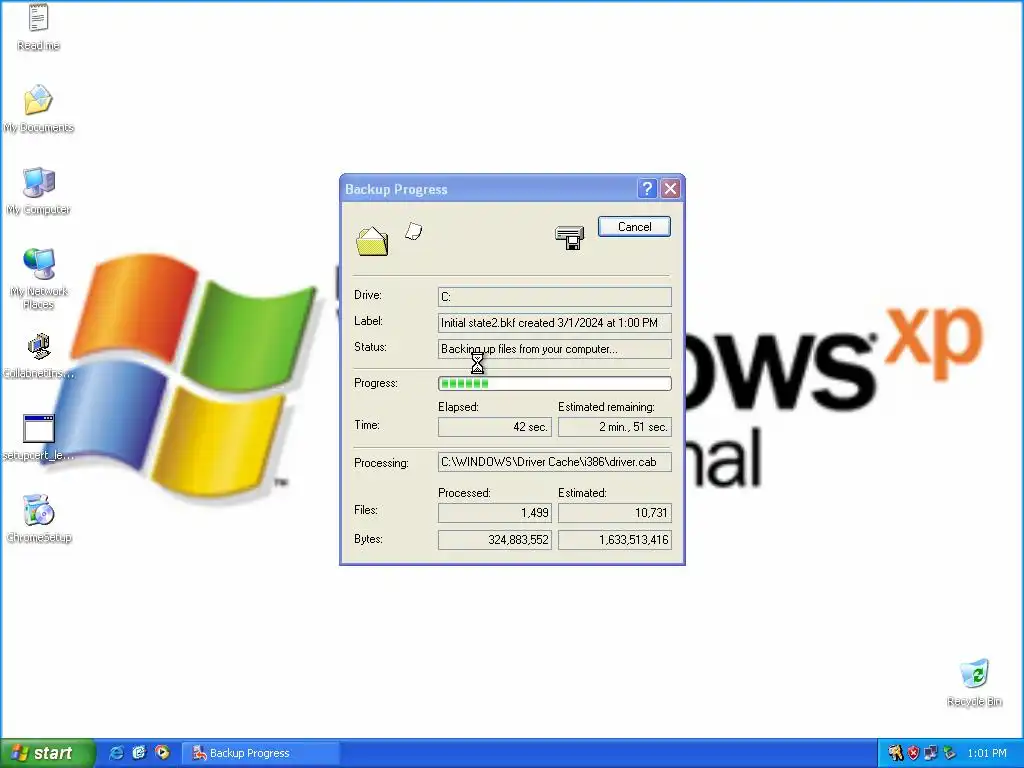The width and height of the screenshot is (1024, 768).
Task: Click the Label field with Initial state2.bkf
Action: point(554,323)
